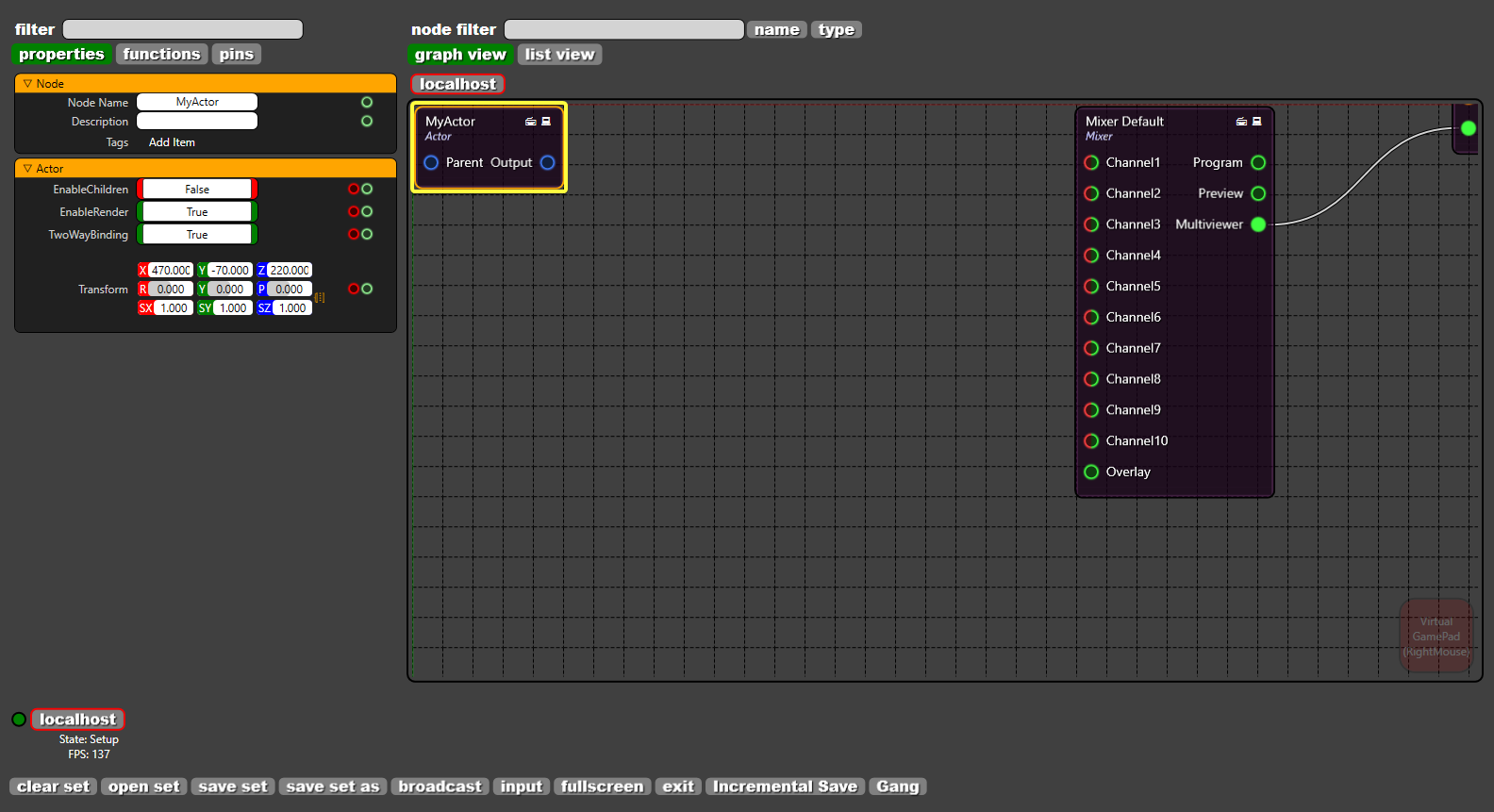Click the Channel1 input pin on Mixer
1494x812 pixels.
pos(1091,162)
